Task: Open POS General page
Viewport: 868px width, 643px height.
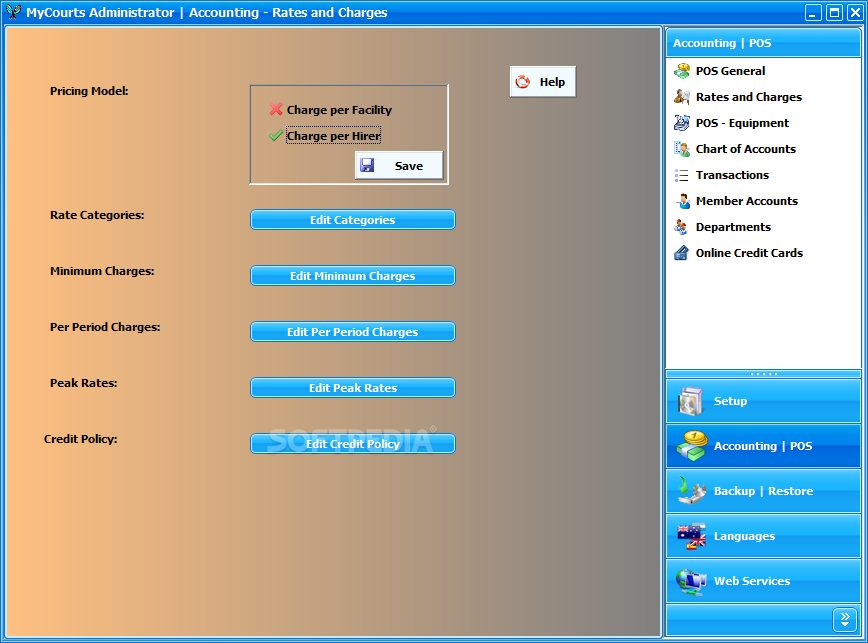Action: (730, 71)
